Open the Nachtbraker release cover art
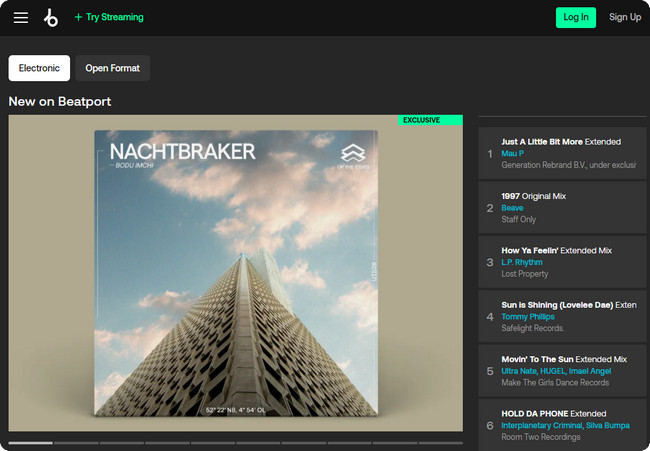 click(236, 273)
